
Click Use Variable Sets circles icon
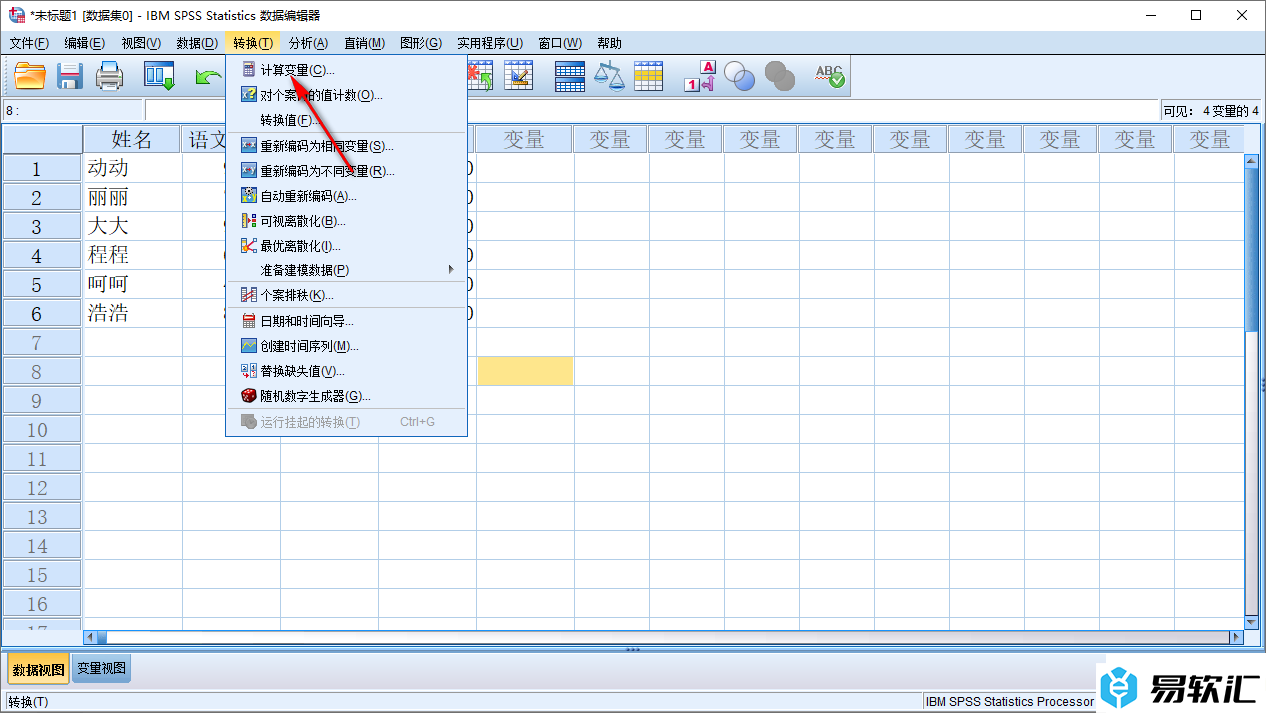pyautogui.click(x=739, y=76)
